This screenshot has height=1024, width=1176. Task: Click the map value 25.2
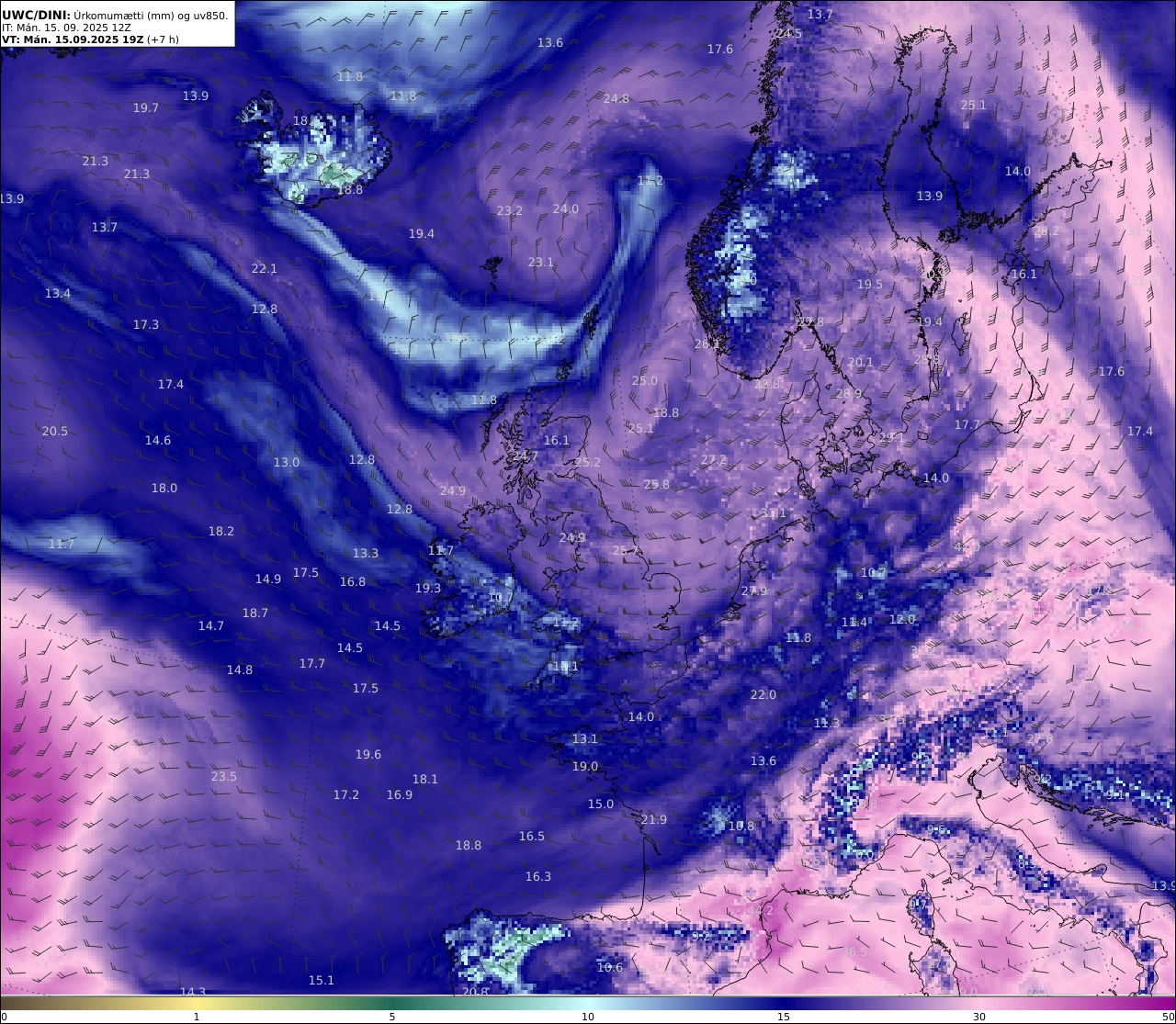tap(587, 463)
